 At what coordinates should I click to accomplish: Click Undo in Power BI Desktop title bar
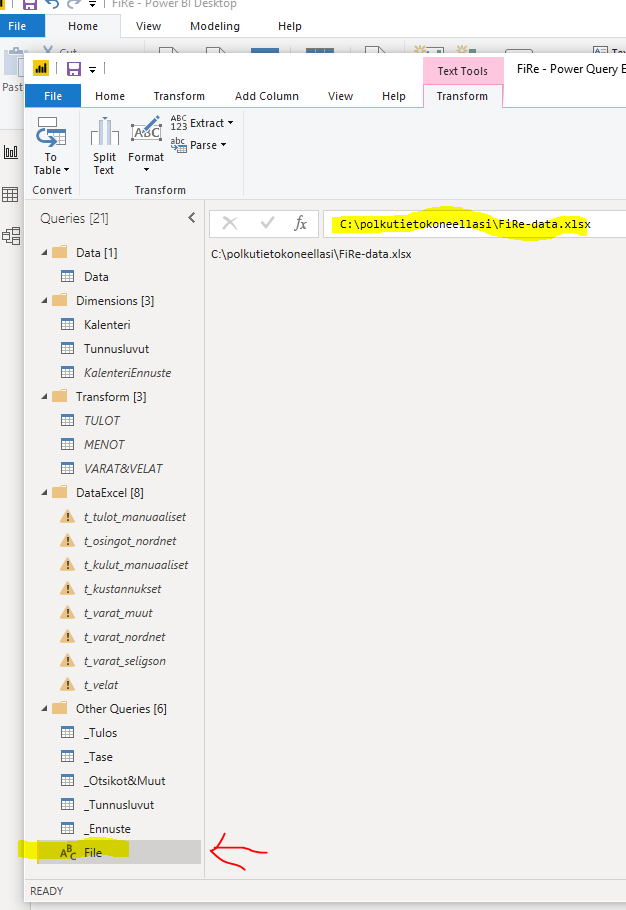(x=51, y=5)
